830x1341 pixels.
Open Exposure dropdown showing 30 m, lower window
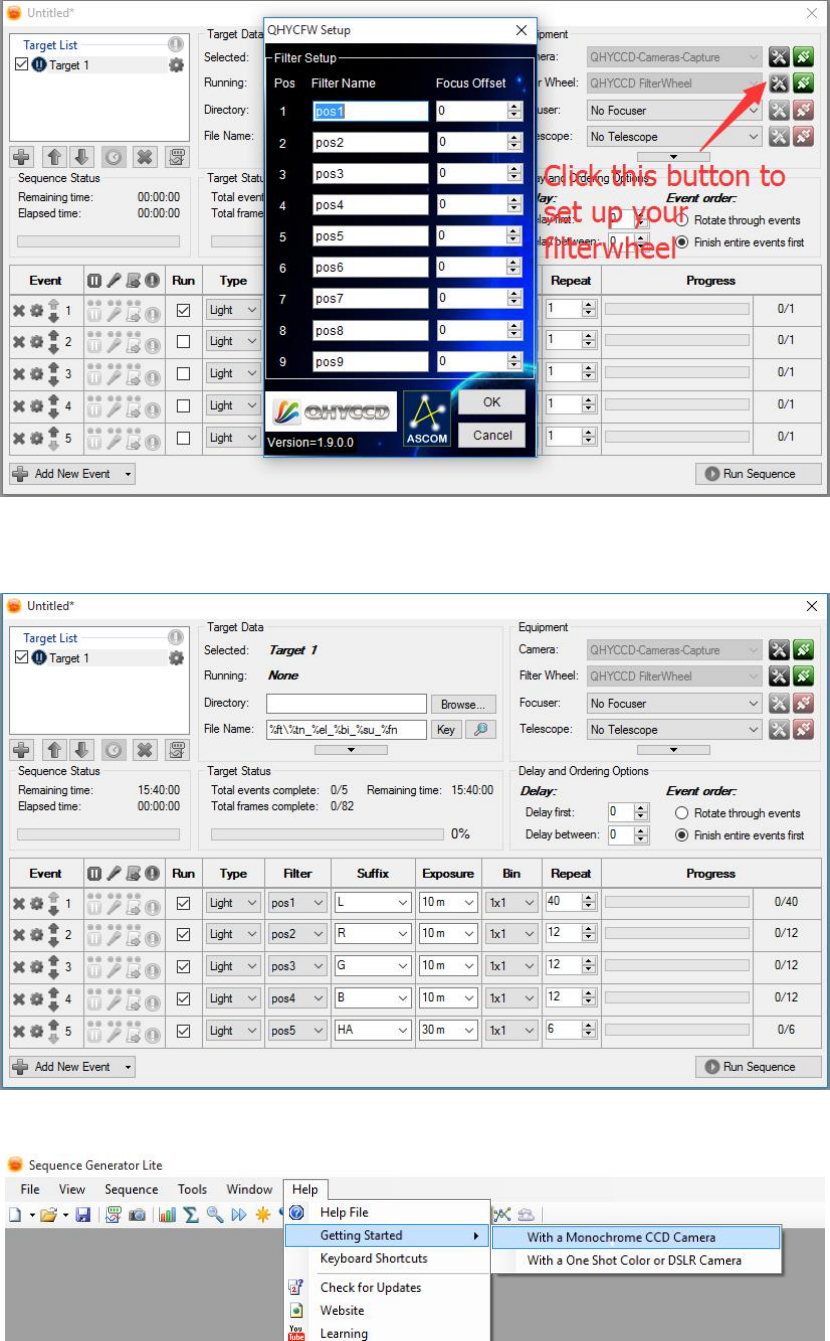pos(449,1030)
